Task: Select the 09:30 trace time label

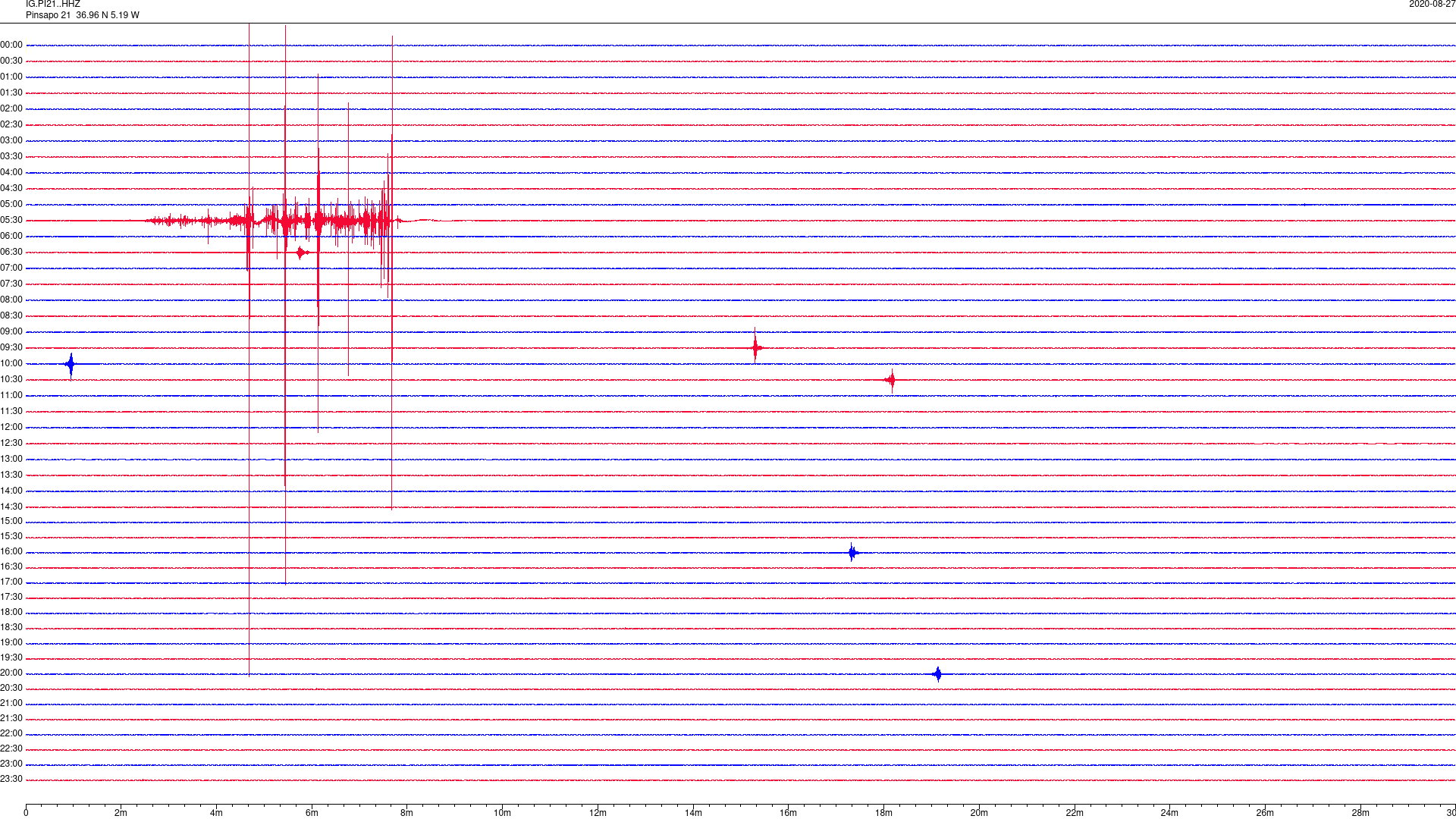Action: pyautogui.click(x=11, y=347)
